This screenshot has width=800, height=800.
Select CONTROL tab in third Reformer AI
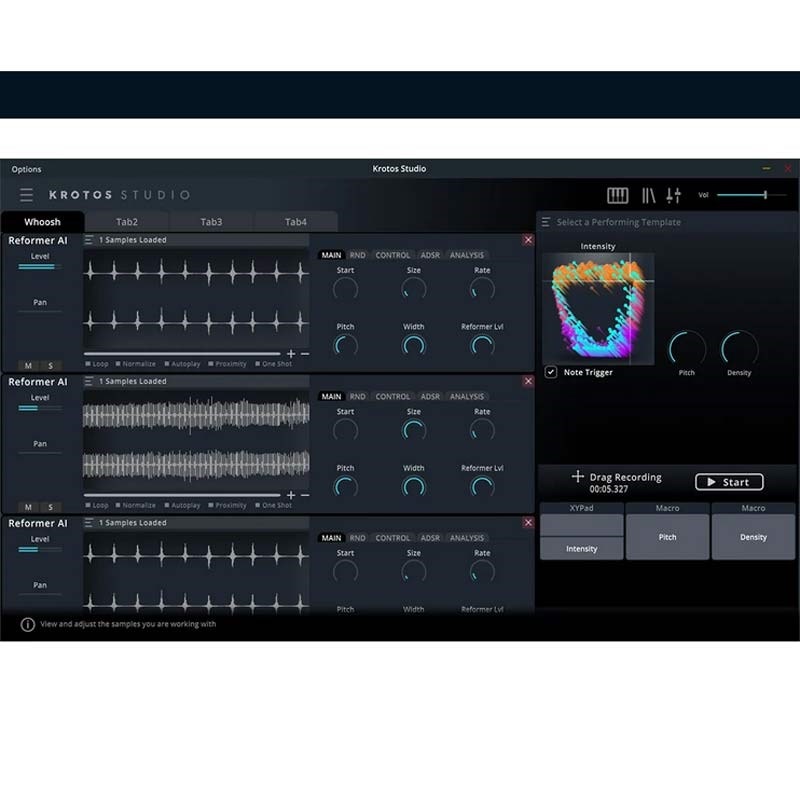[393, 538]
